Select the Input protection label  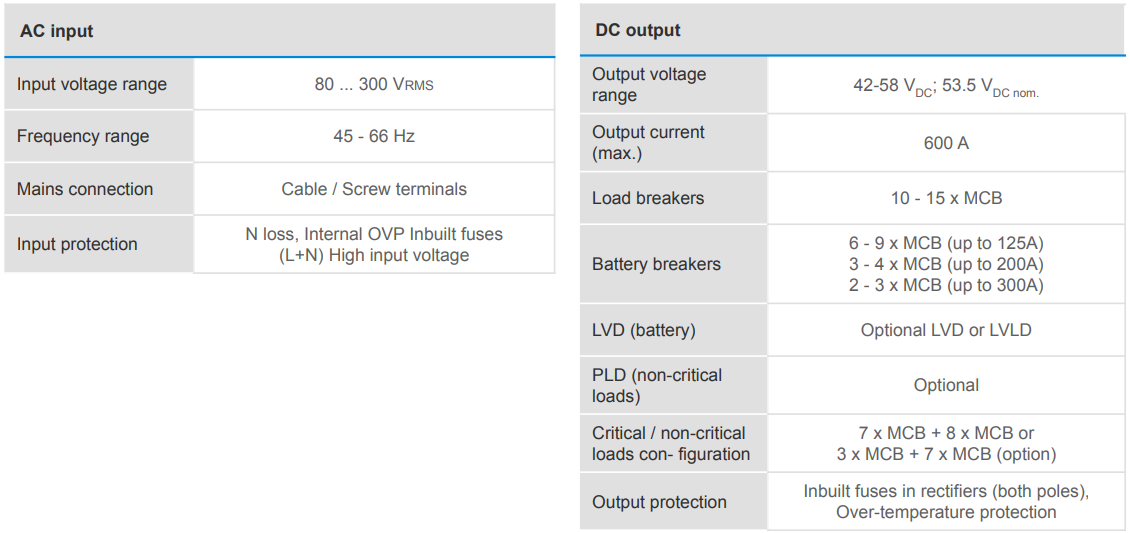[x=77, y=244]
